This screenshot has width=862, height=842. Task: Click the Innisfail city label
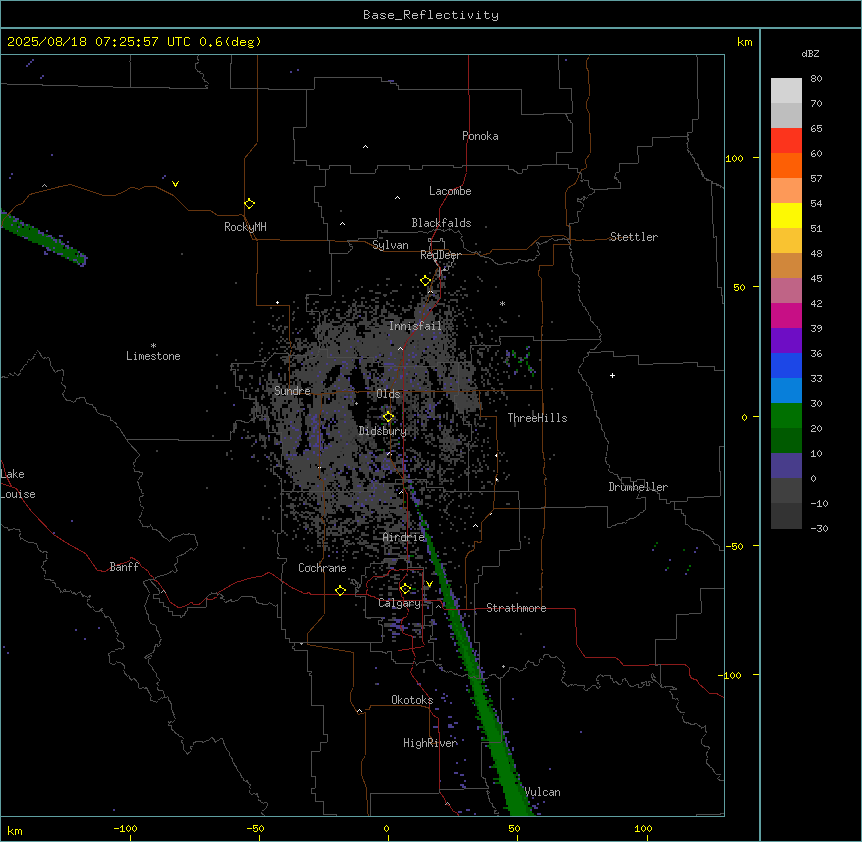[415, 326]
